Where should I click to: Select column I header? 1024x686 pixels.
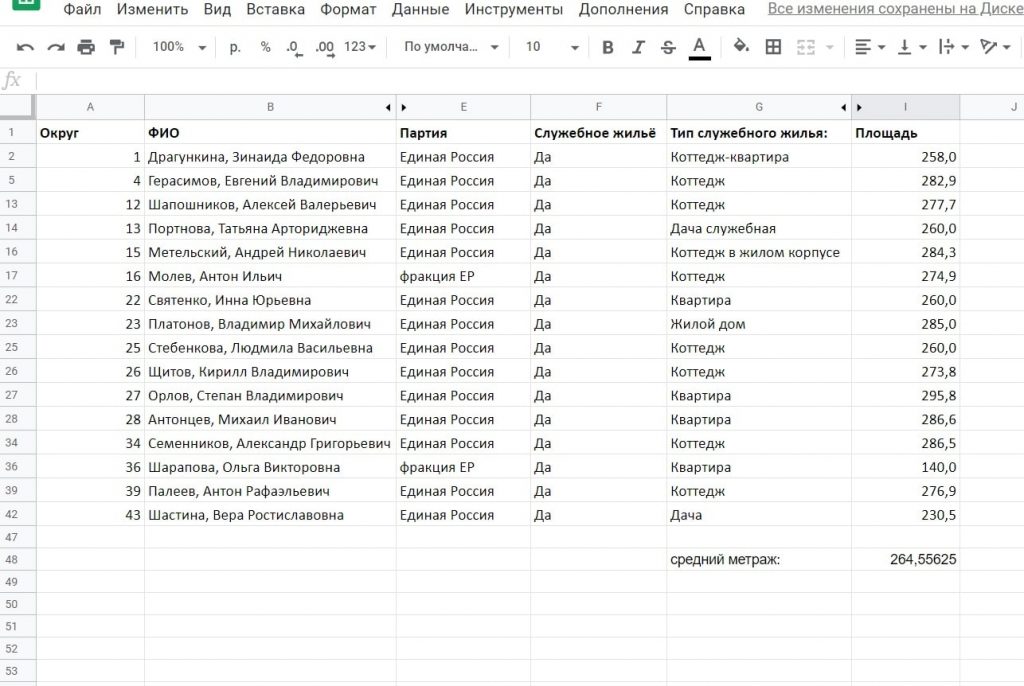point(905,107)
